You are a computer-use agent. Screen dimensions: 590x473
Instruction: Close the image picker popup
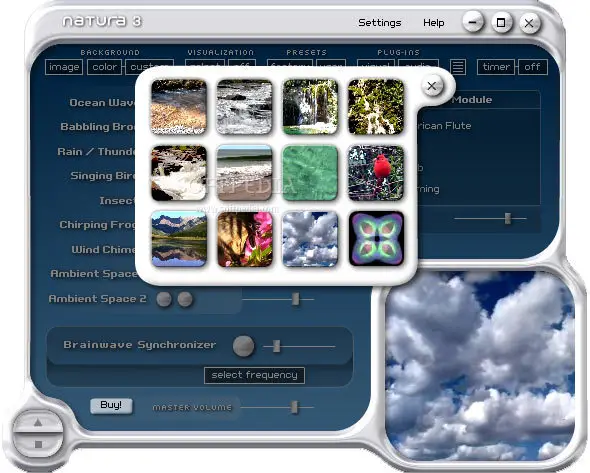(432, 86)
